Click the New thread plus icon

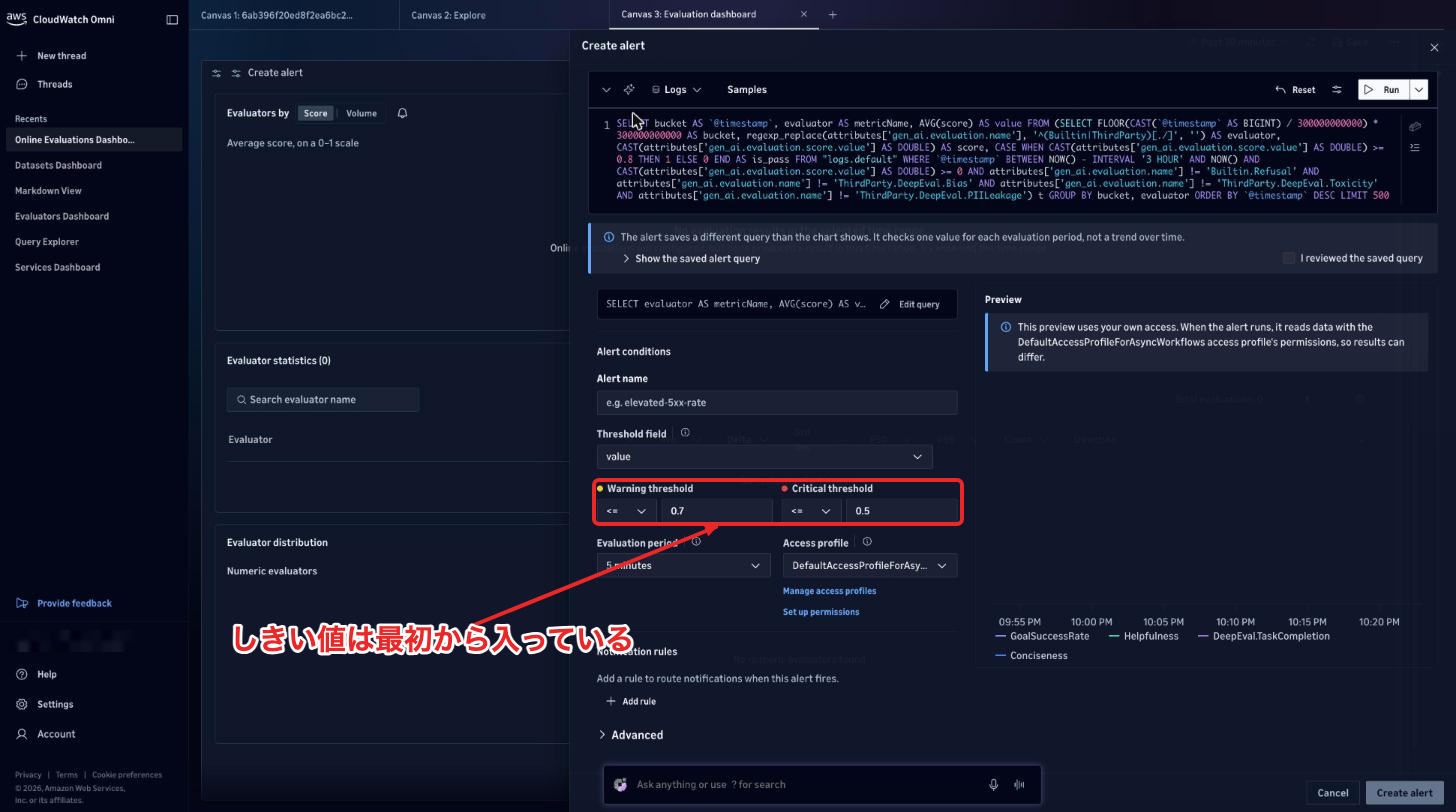22,56
